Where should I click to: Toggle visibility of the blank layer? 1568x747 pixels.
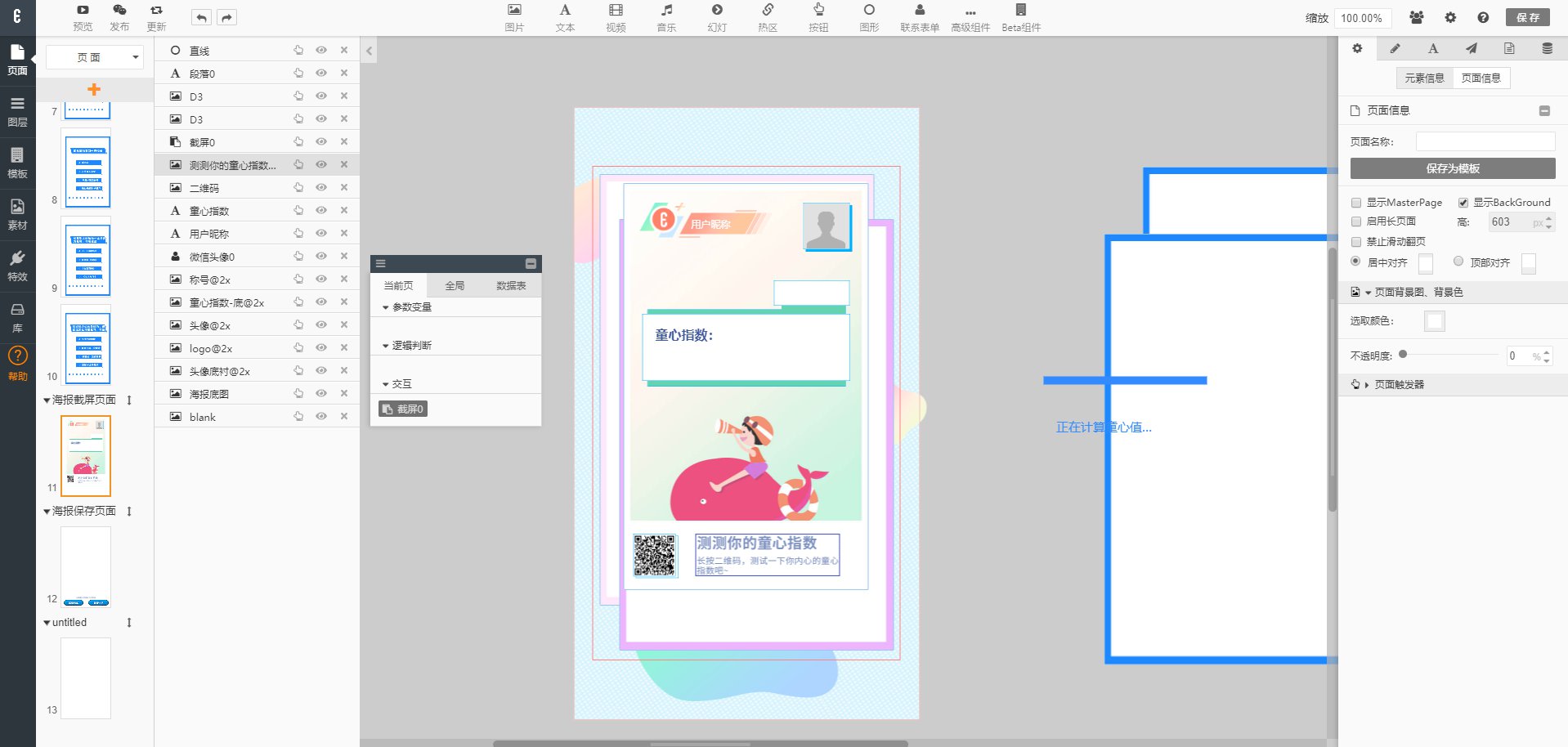tap(321, 416)
